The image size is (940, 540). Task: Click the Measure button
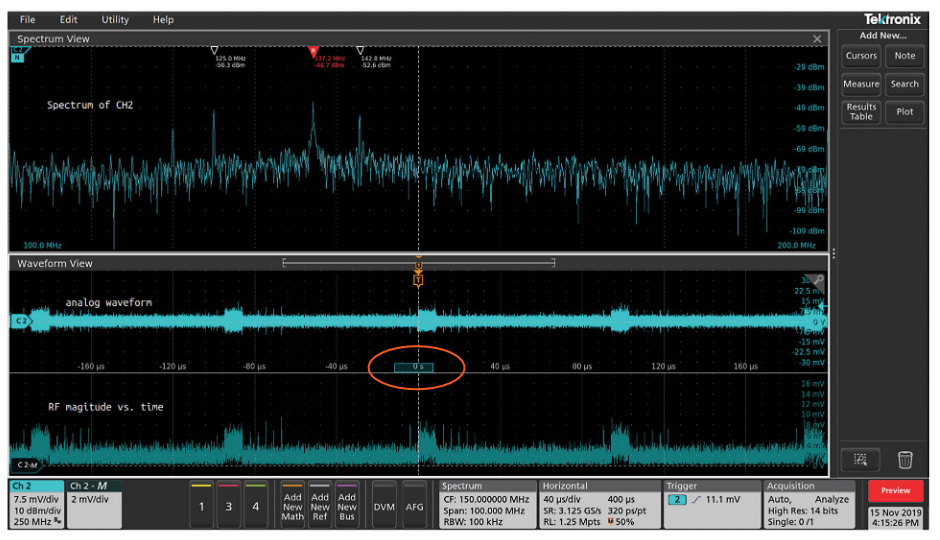tap(861, 84)
